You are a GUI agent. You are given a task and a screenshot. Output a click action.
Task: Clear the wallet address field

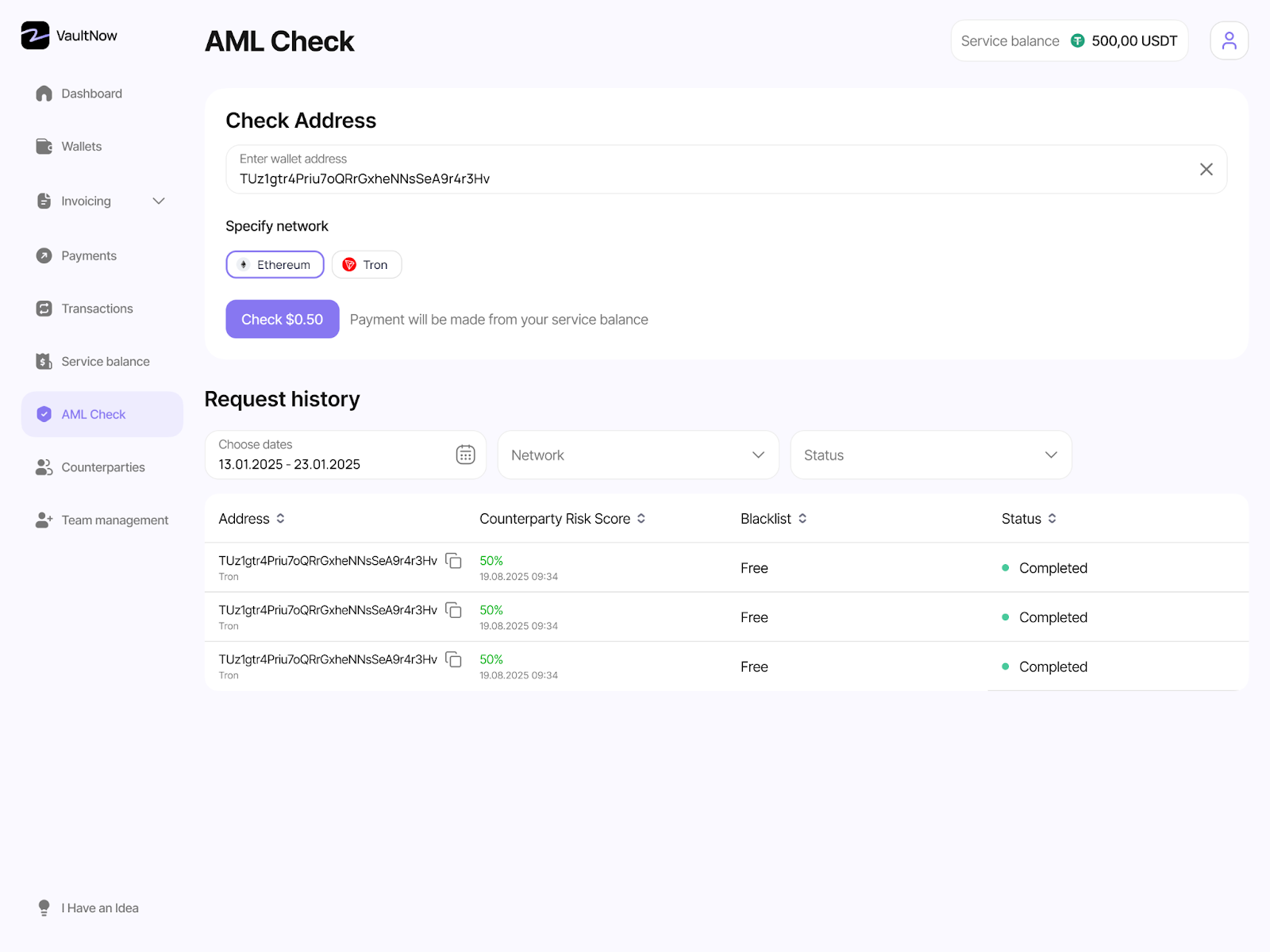(1206, 169)
